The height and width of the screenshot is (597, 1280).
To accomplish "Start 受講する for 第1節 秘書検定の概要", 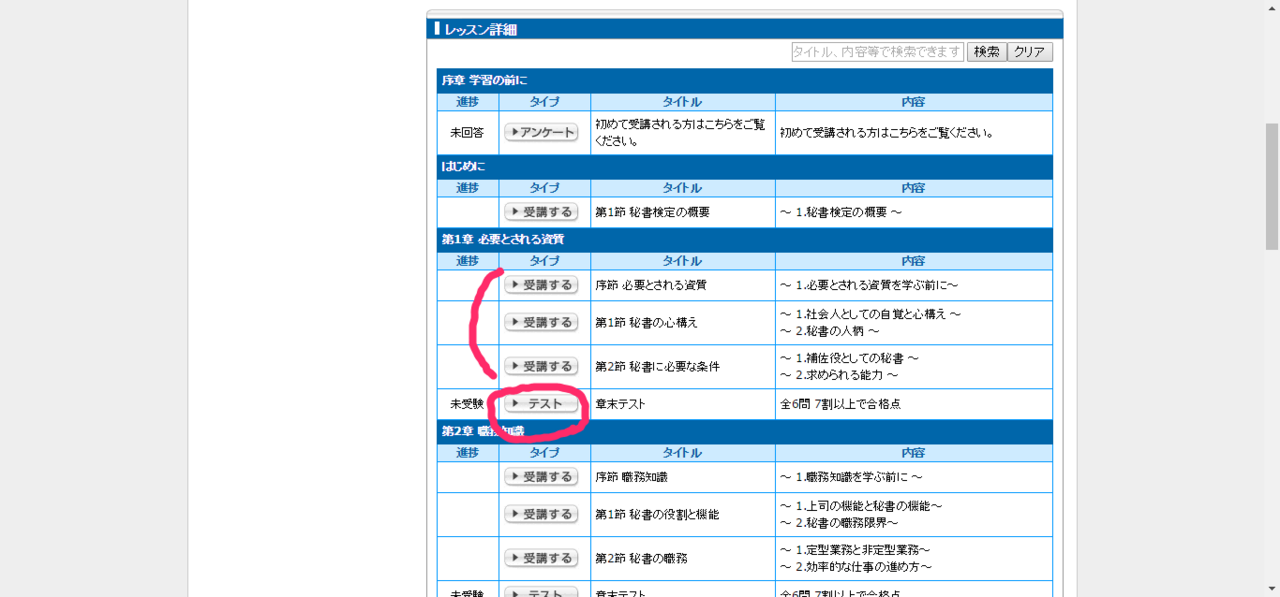I will click(x=541, y=212).
